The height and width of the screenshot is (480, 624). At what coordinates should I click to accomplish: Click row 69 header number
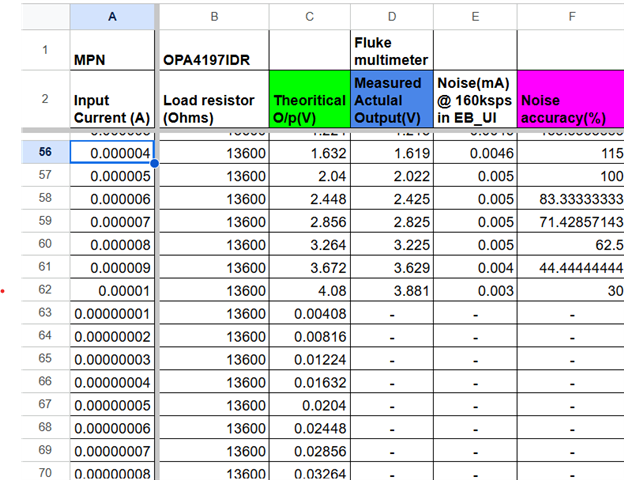(x=45, y=450)
